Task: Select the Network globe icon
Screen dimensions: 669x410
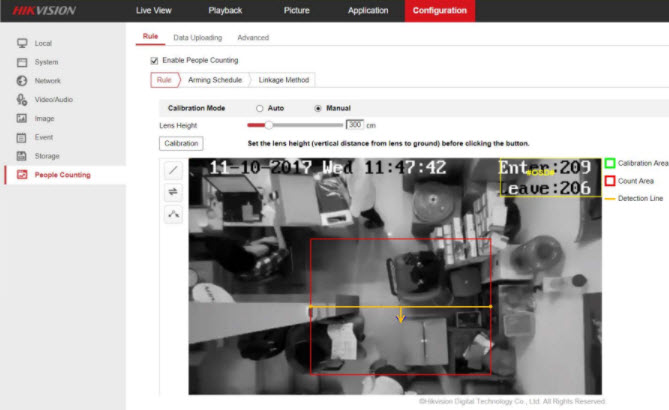Action: tap(22, 81)
